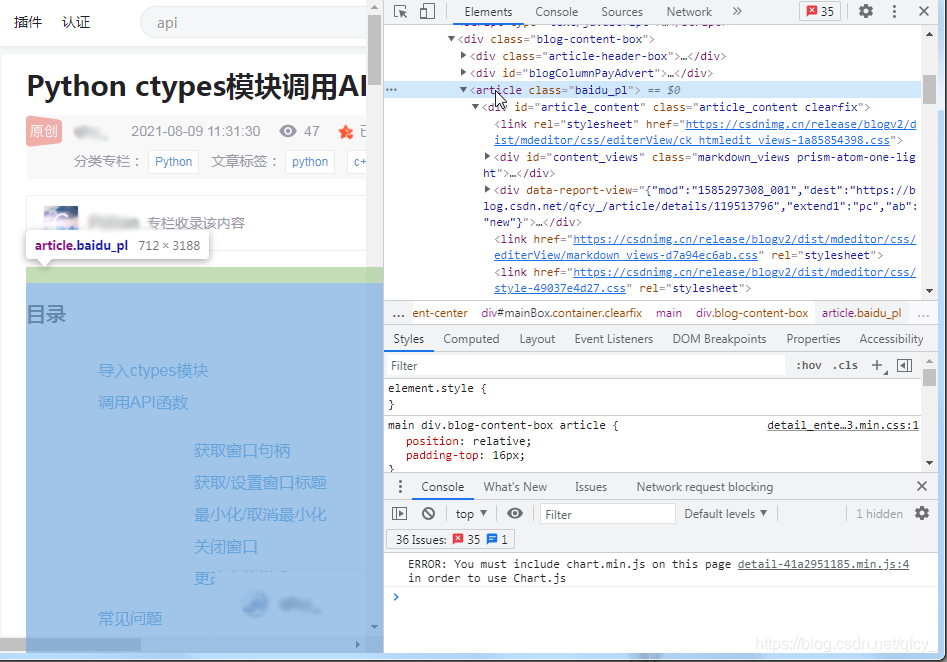Image resolution: width=947 pixels, height=662 pixels.
Task: Open the 36 Issues summary button
Action: pyautogui.click(x=450, y=539)
